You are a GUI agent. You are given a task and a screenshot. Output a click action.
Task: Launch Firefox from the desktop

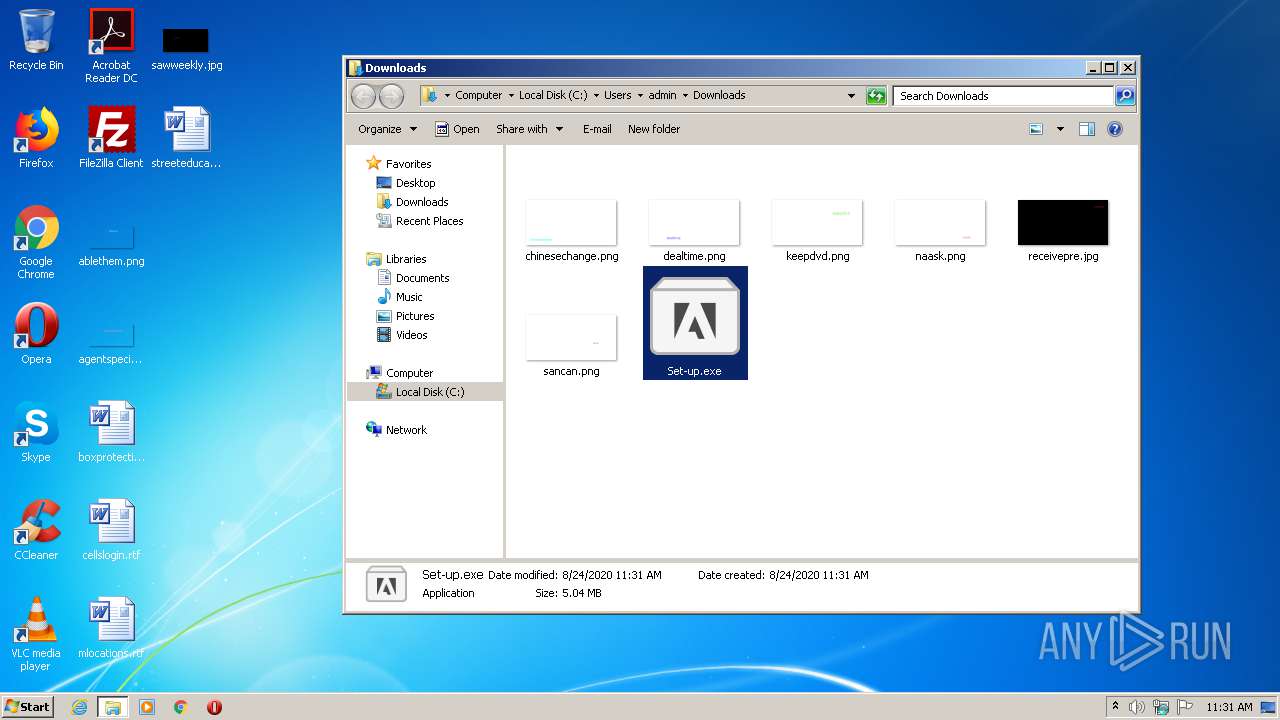coord(36,138)
